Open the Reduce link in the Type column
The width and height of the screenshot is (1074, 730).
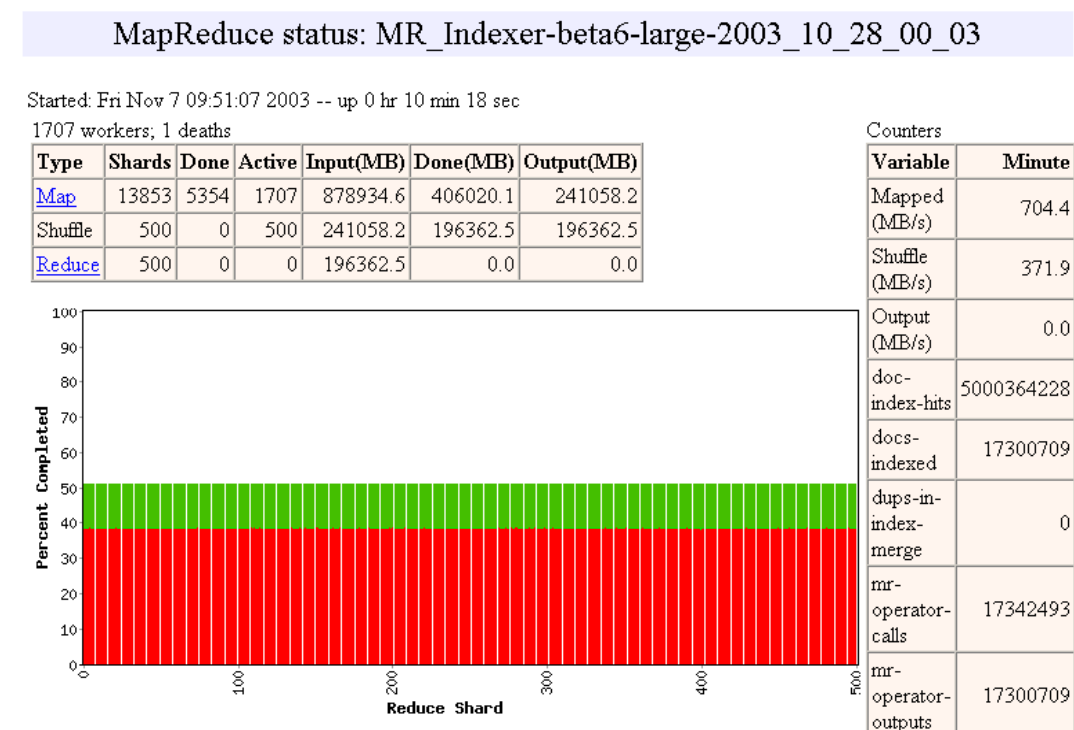pyautogui.click(x=68, y=264)
